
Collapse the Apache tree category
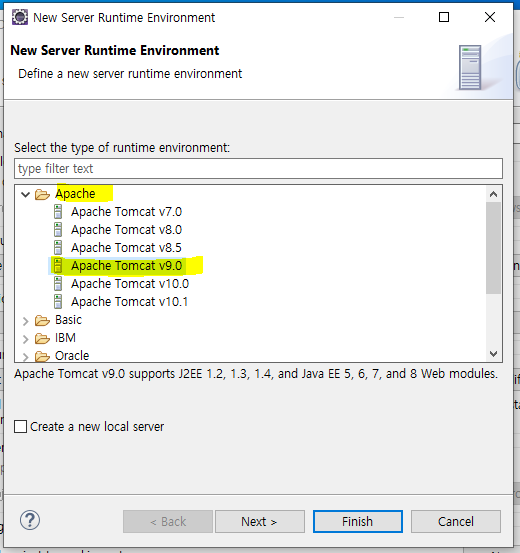tap(25, 194)
